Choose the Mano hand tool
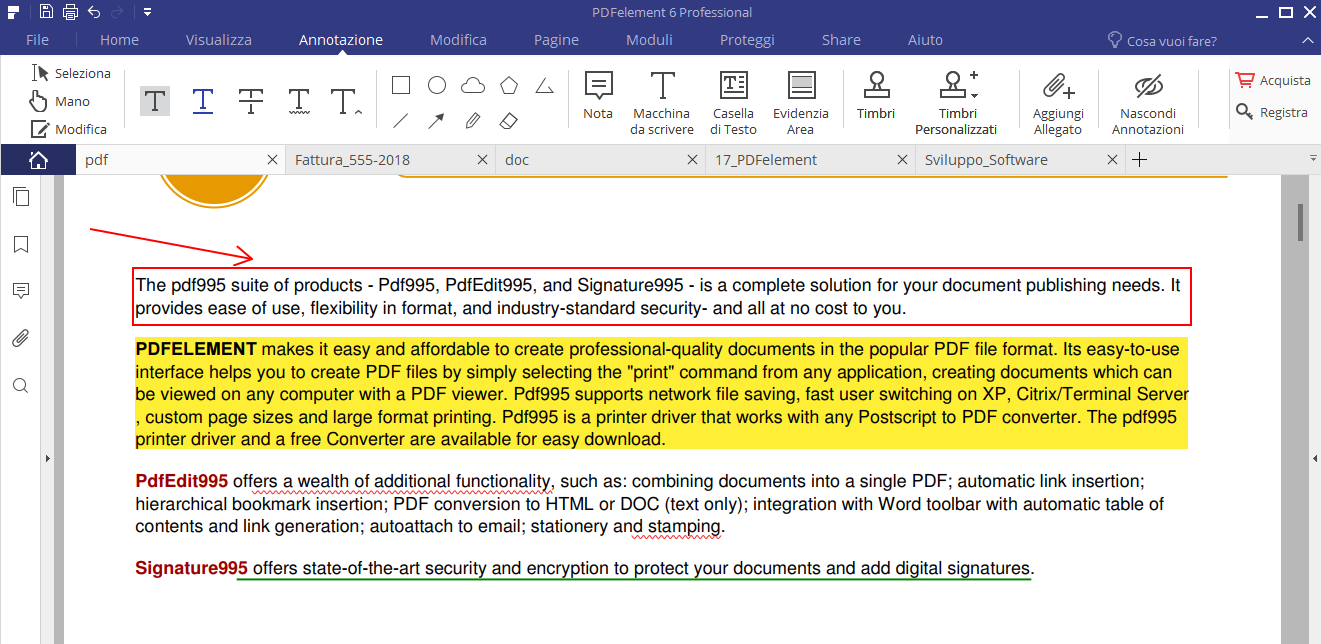 pos(60,101)
